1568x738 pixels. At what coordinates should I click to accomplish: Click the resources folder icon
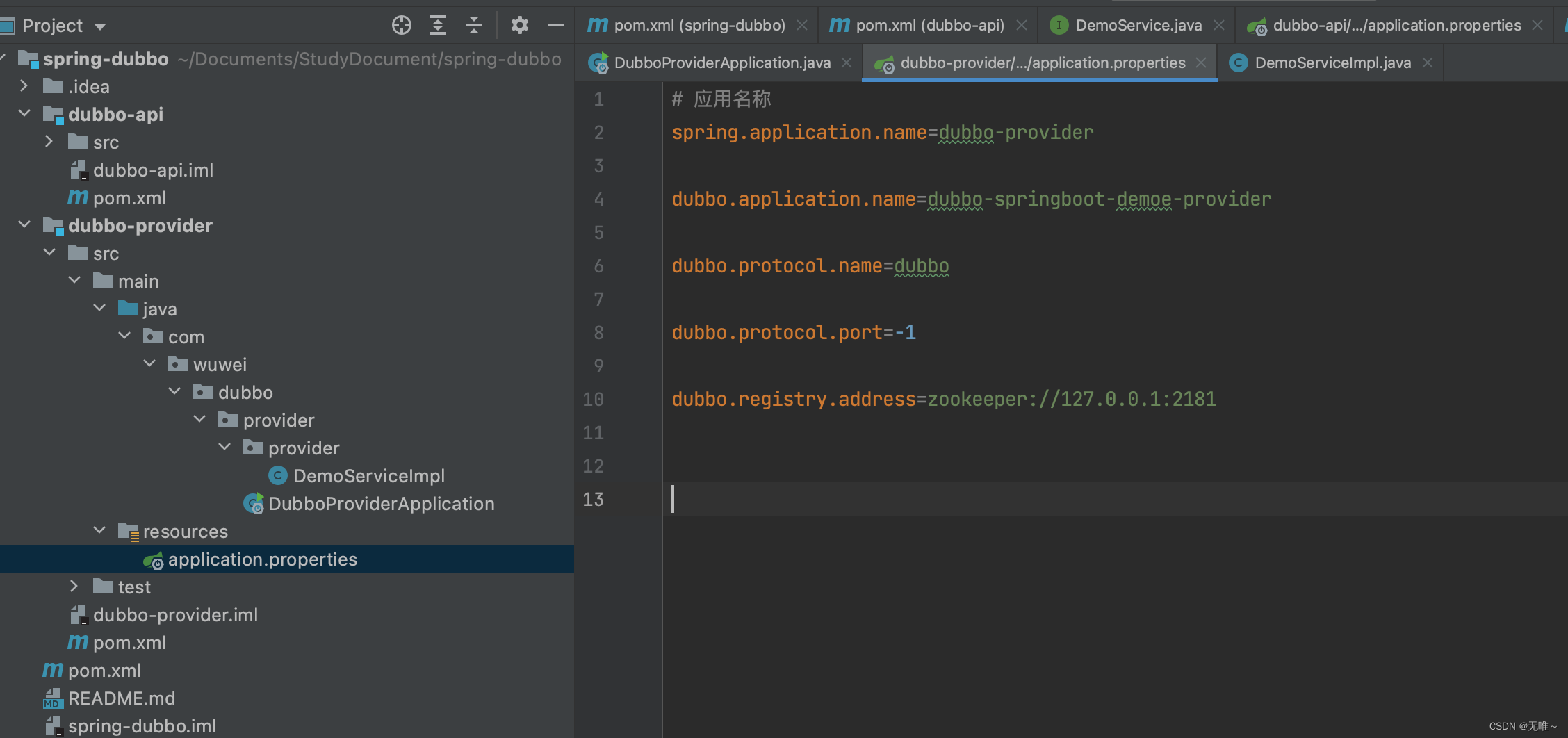coord(129,532)
